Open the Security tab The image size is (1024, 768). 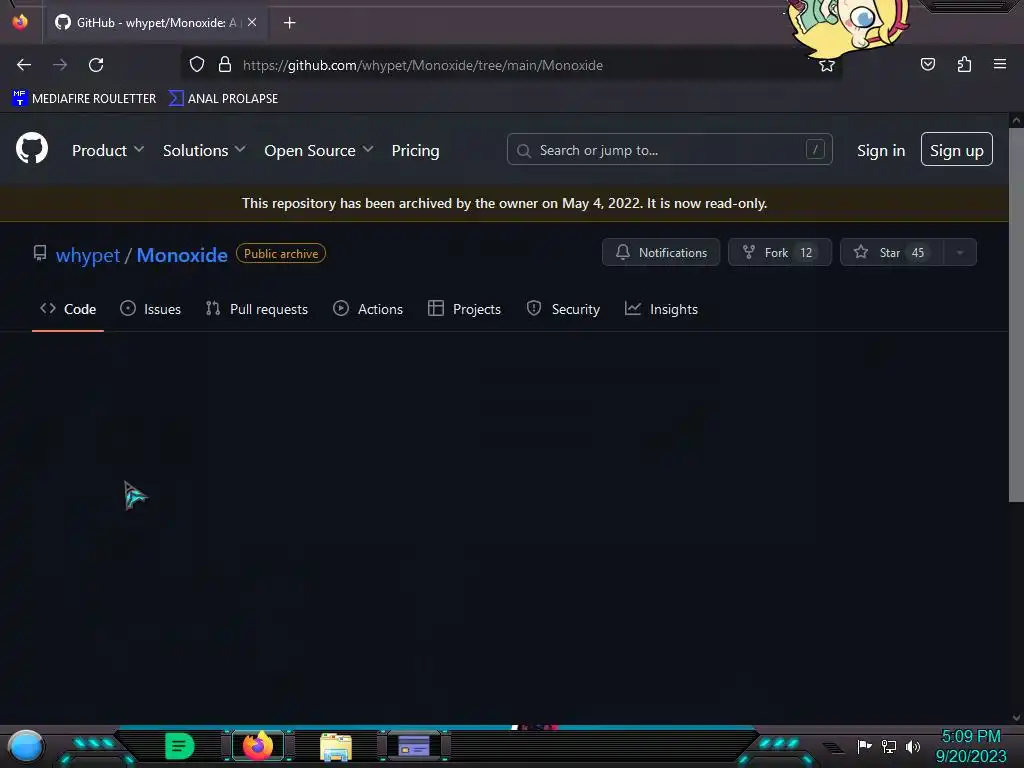(563, 309)
